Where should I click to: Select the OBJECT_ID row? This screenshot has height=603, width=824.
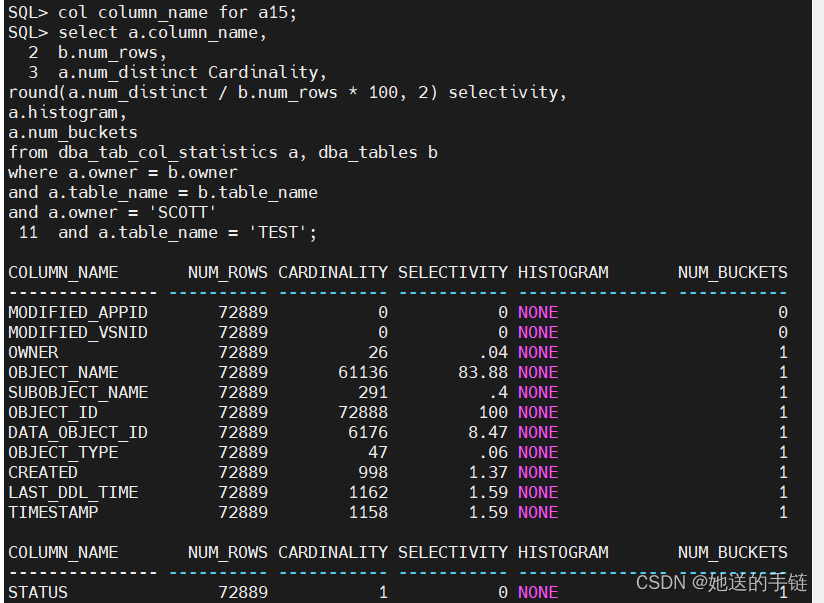pyautogui.click(x=53, y=412)
